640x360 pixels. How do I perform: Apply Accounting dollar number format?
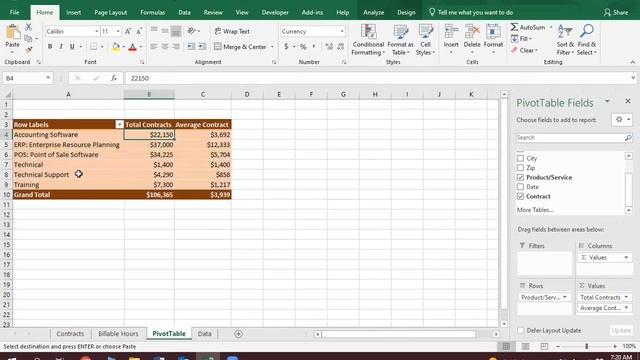pos(286,47)
